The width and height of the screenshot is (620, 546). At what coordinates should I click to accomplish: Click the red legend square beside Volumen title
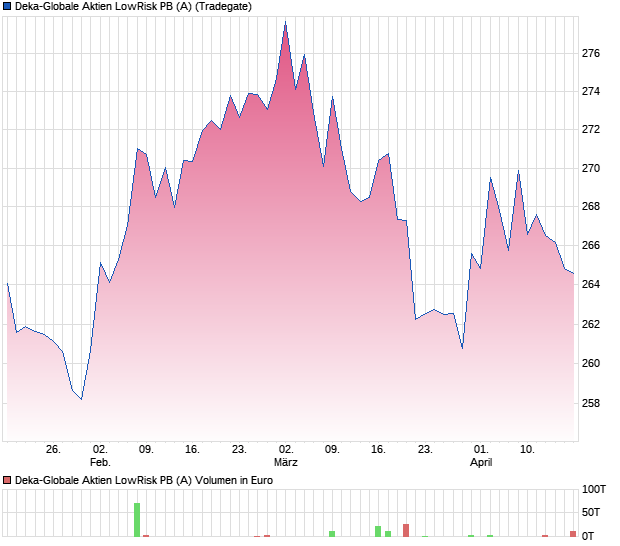pyautogui.click(x=7, y=480)
